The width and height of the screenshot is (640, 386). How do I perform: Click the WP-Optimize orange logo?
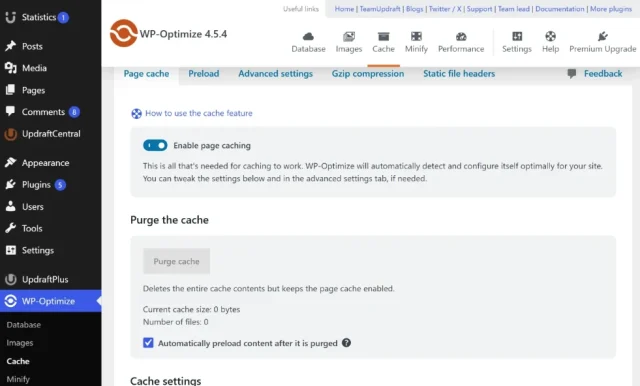(124, 33)
